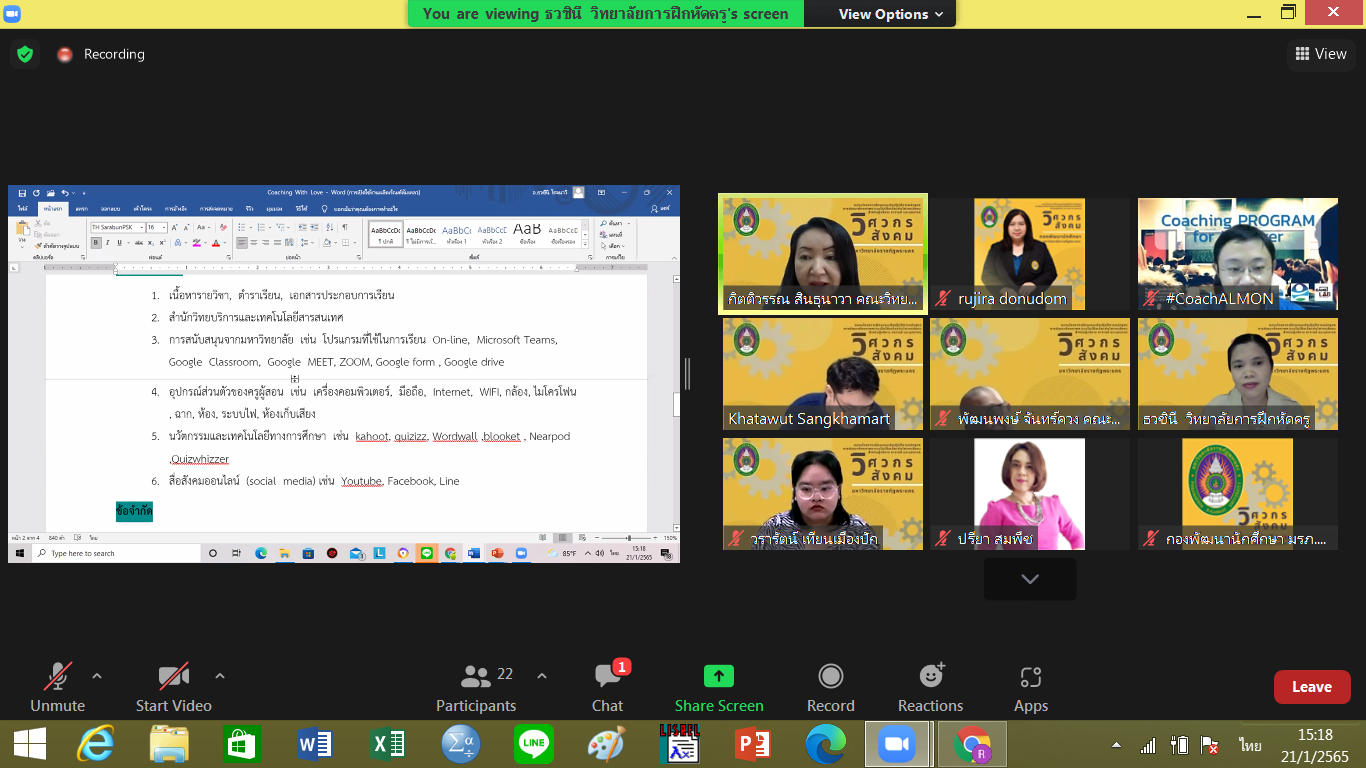Click the red Recording indicator
Image resolution: width=1366 pixels, height=768 pixels.
click(x=65, y=55)
